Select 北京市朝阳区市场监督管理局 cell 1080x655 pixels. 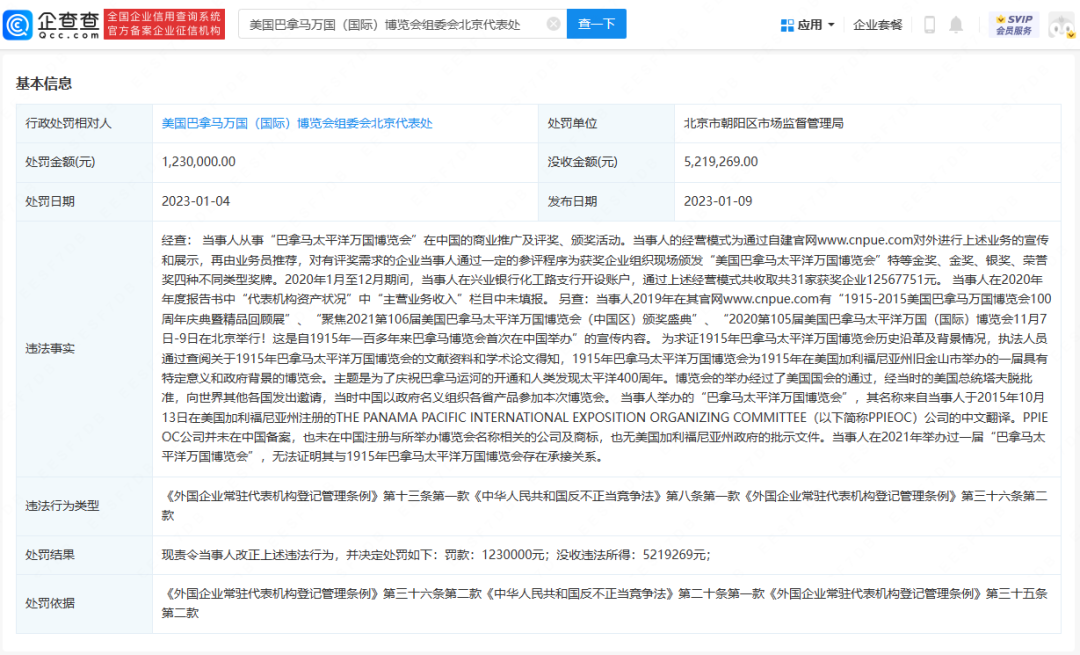[x=763, y=123]
